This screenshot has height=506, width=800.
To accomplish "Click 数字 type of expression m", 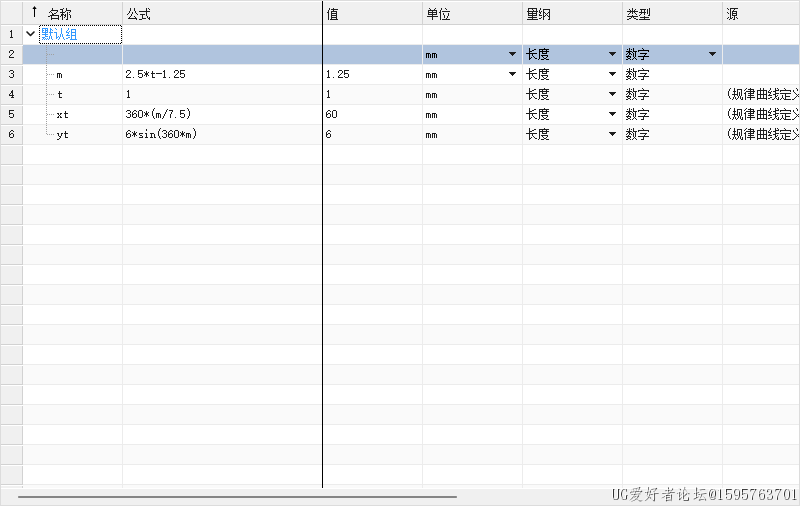I will click(x=637, y=74).
